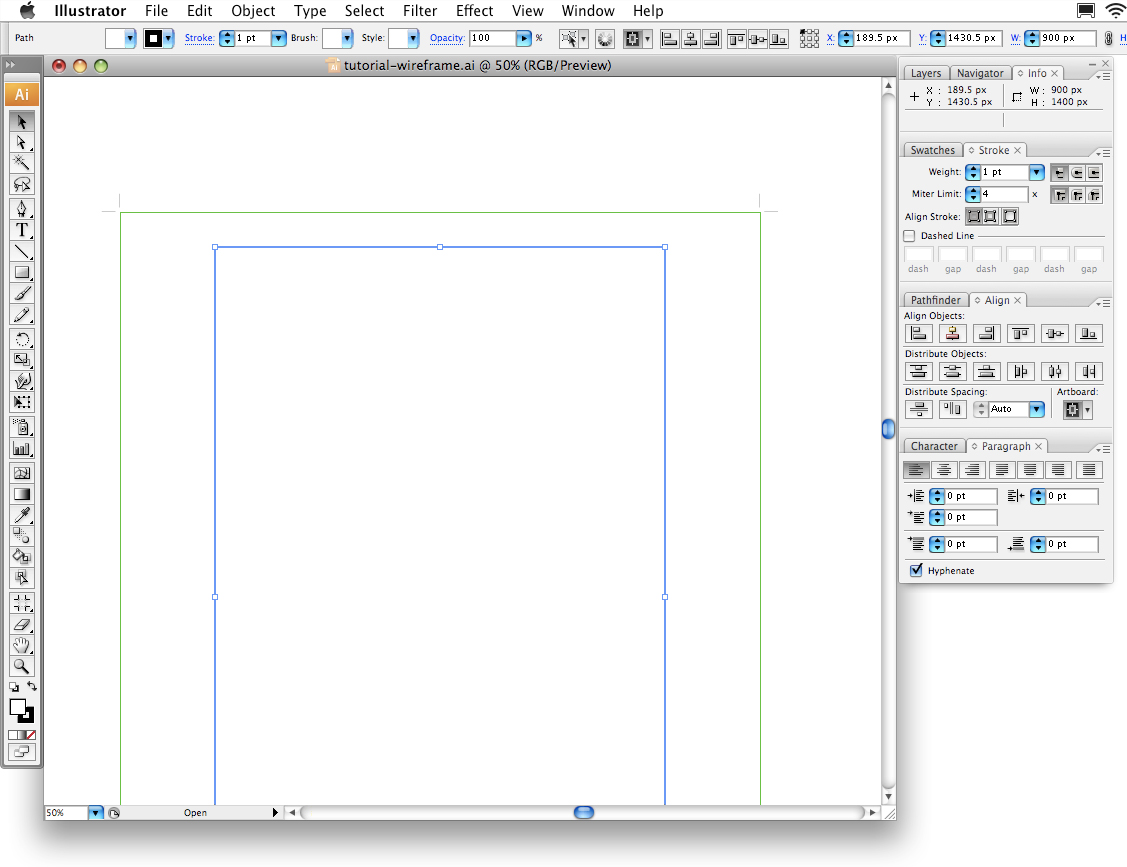Click Horizontal Align Left in Align panel
1127x867 pixels.
tap(919, 333)
